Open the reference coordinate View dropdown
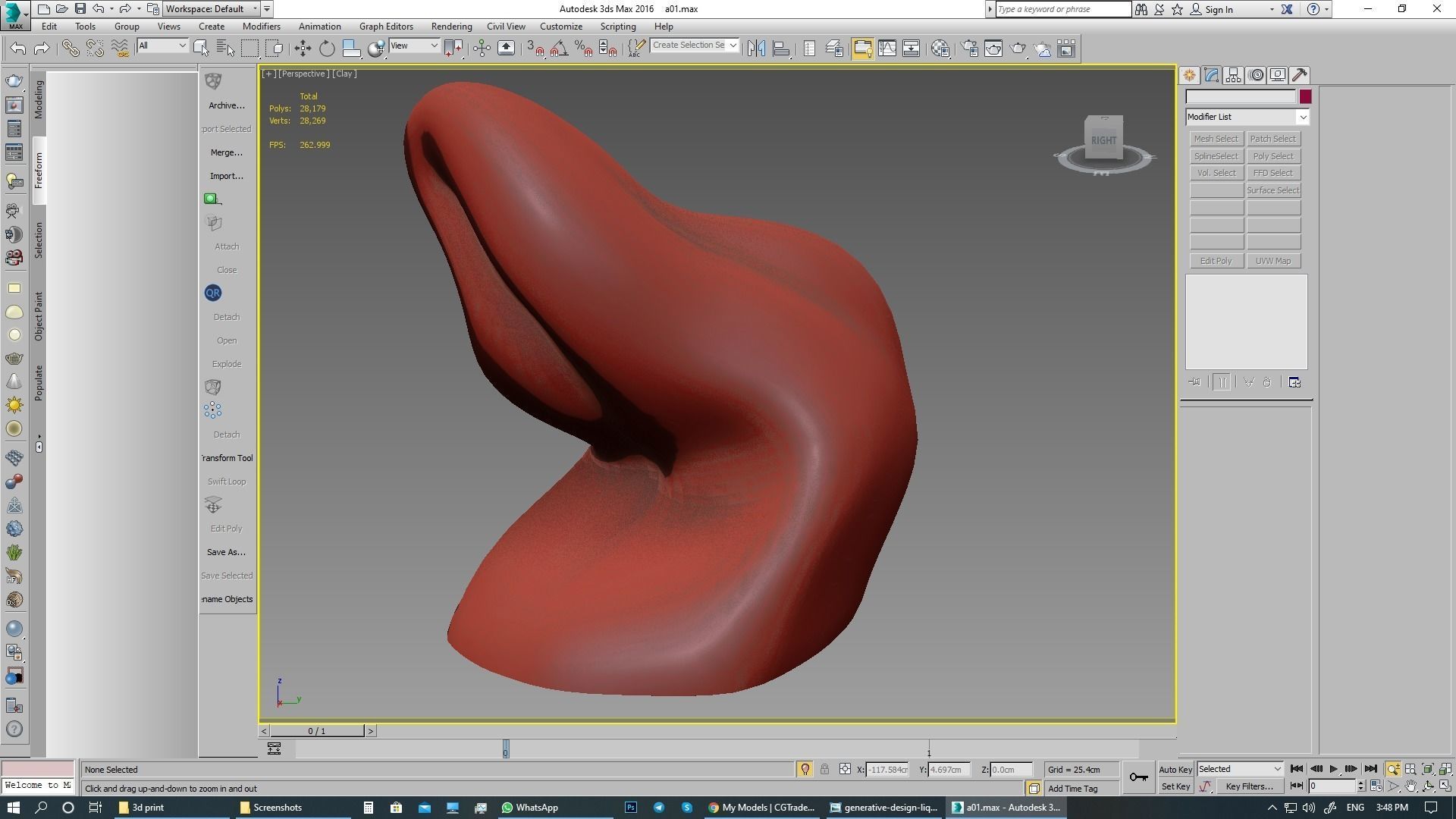This screenshot has height=819, width=1456. coord(413,45)
